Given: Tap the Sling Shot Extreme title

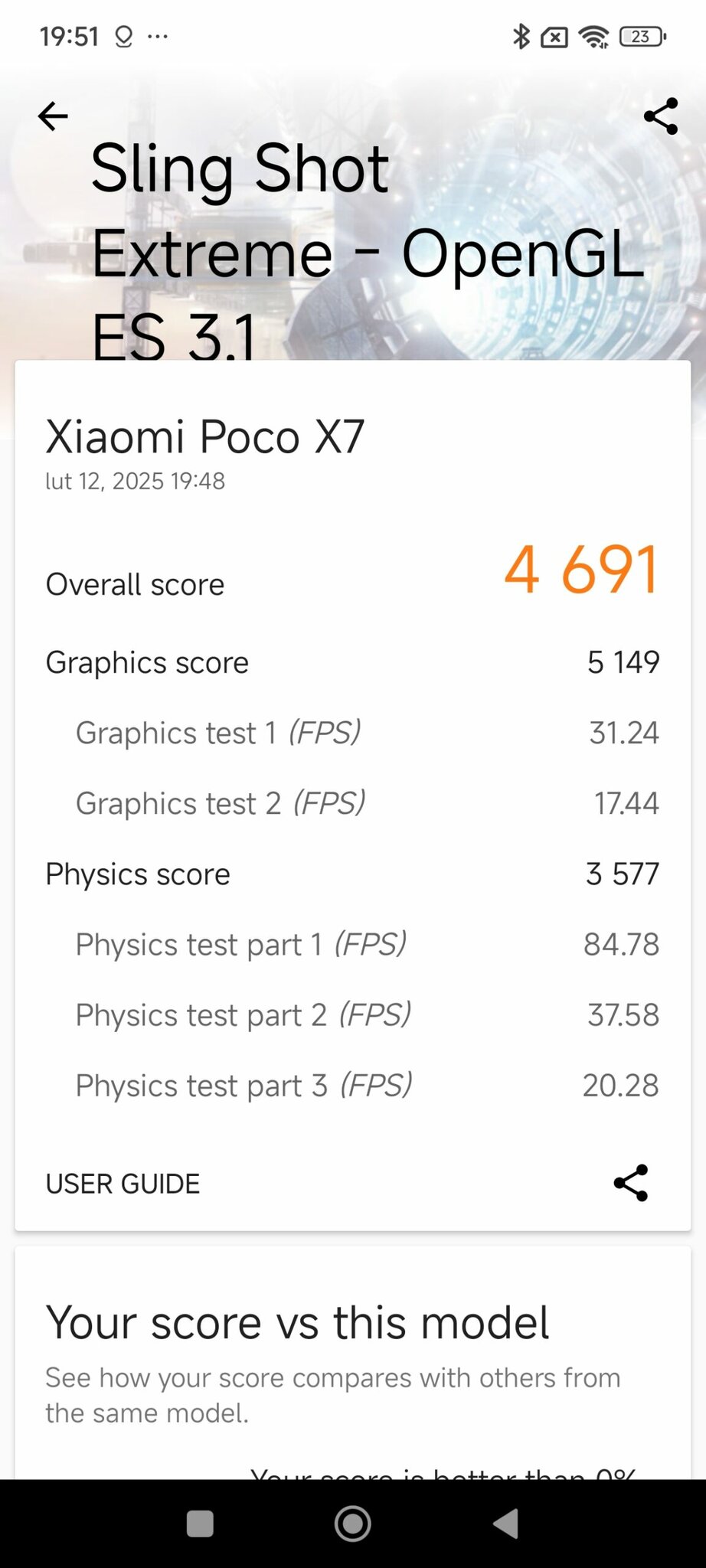Looking at the screenshot, I should point(366,250).
